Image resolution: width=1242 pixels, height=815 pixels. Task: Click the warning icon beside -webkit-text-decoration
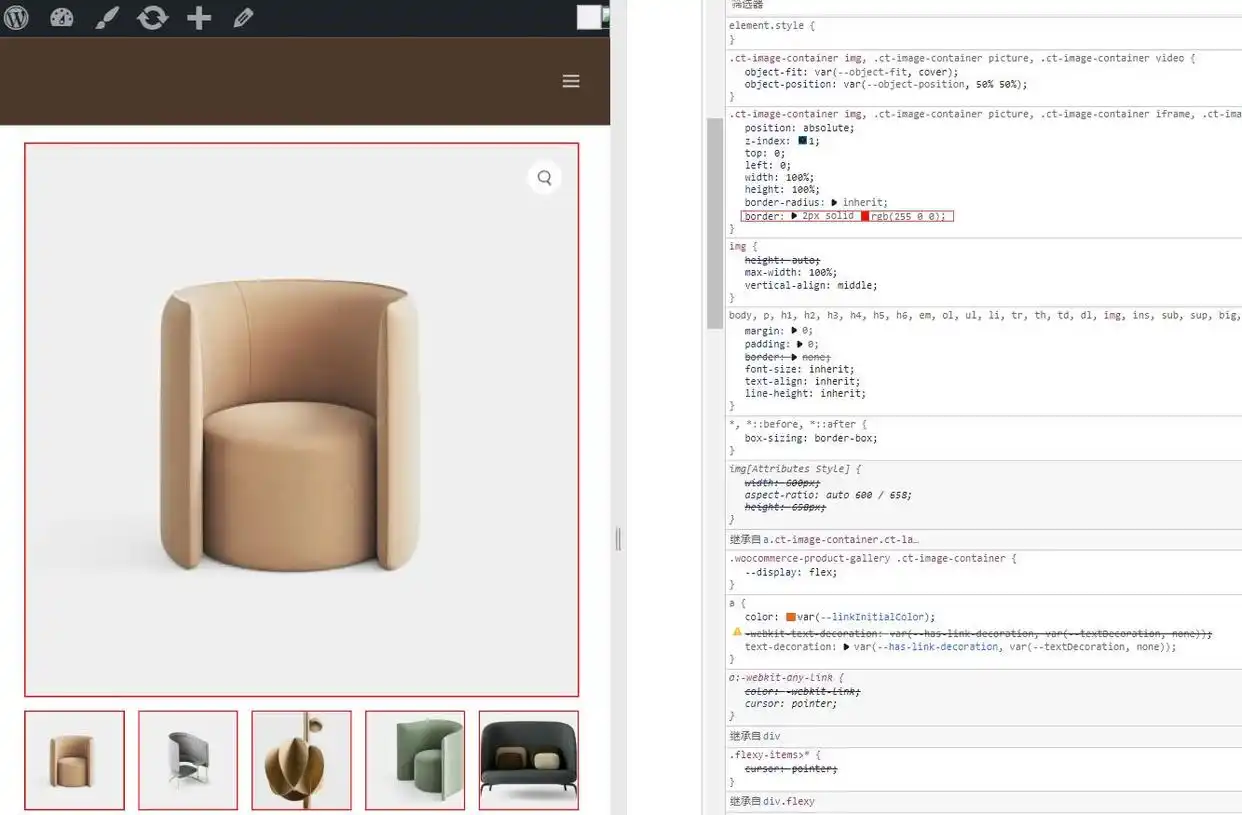click(x=737, y=632)
